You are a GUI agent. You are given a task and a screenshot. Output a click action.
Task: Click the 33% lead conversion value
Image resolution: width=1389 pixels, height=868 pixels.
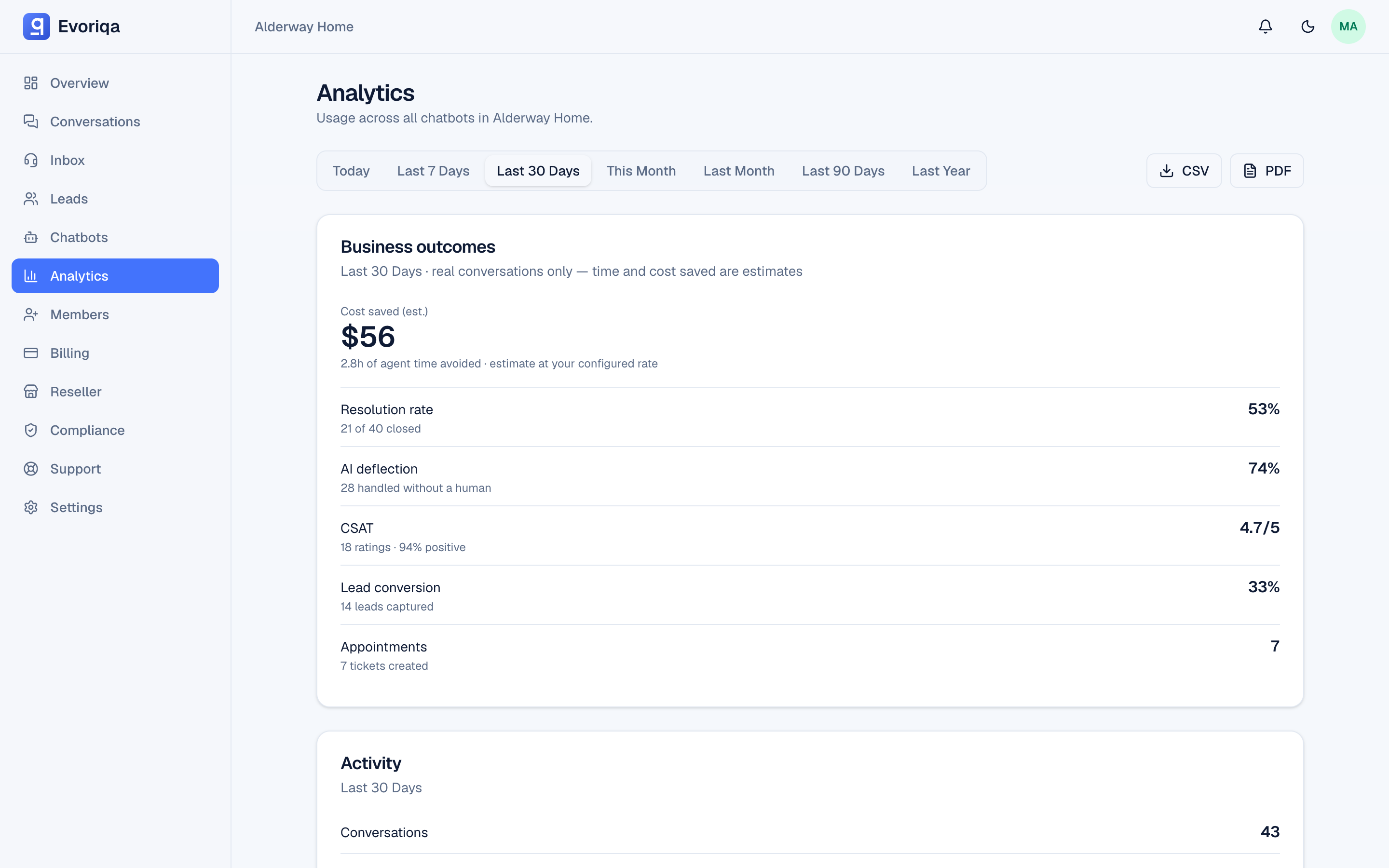click(x=1263, y=587)
